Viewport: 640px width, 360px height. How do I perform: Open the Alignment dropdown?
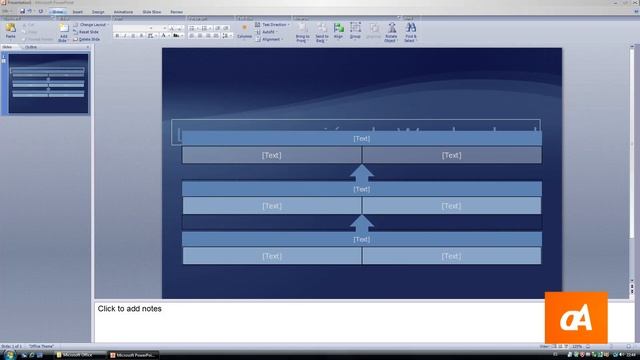(269, 39)
